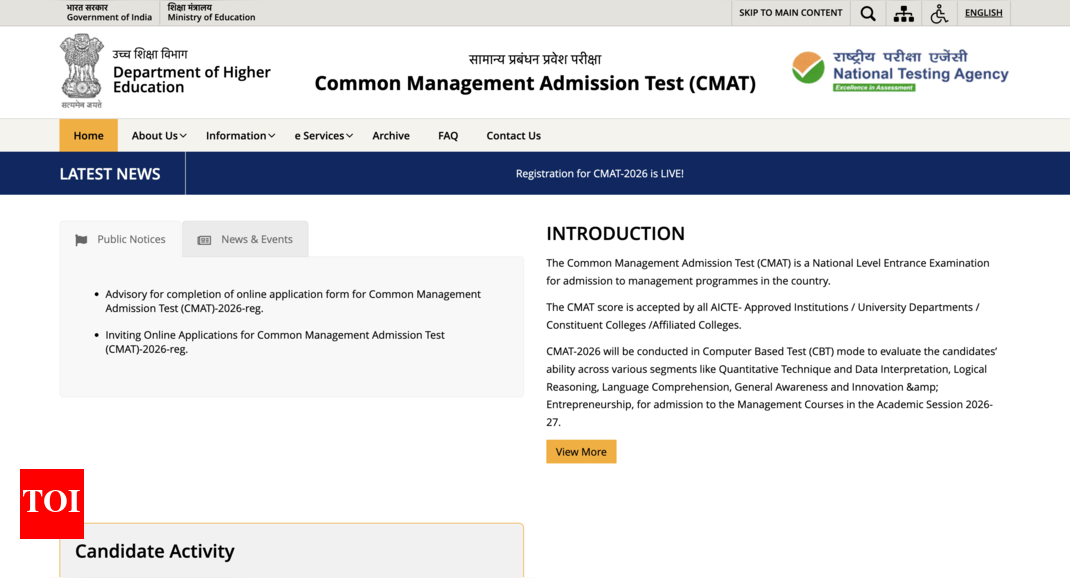Screen dimensions: 1070x578
Task: Click the View More button
Action: point(581,451)
